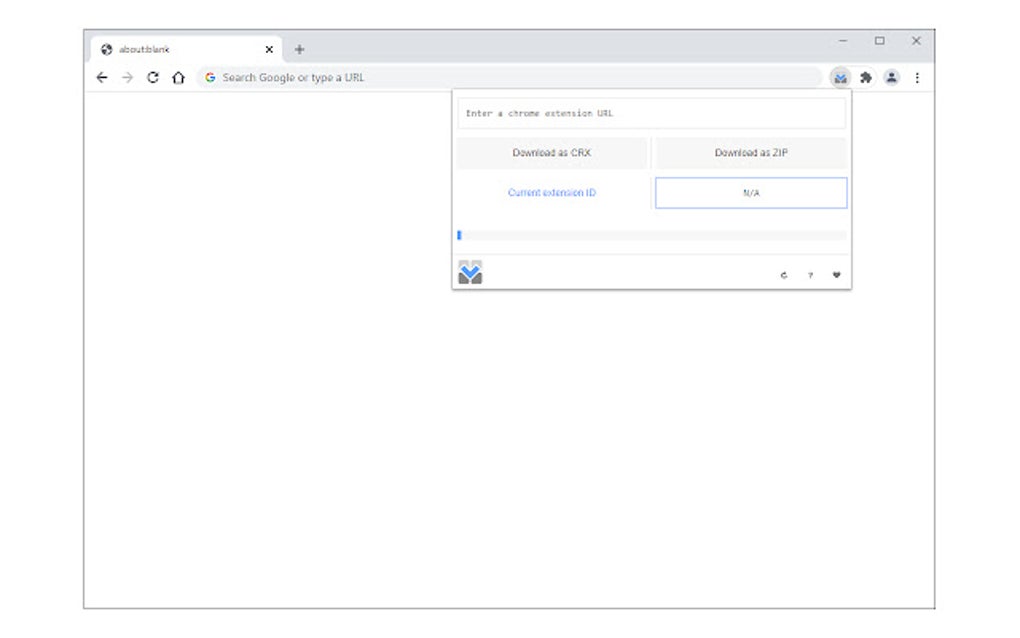1020x638 pixels.
Task: Open a new tab with plus button
Action: click(299, 49)
